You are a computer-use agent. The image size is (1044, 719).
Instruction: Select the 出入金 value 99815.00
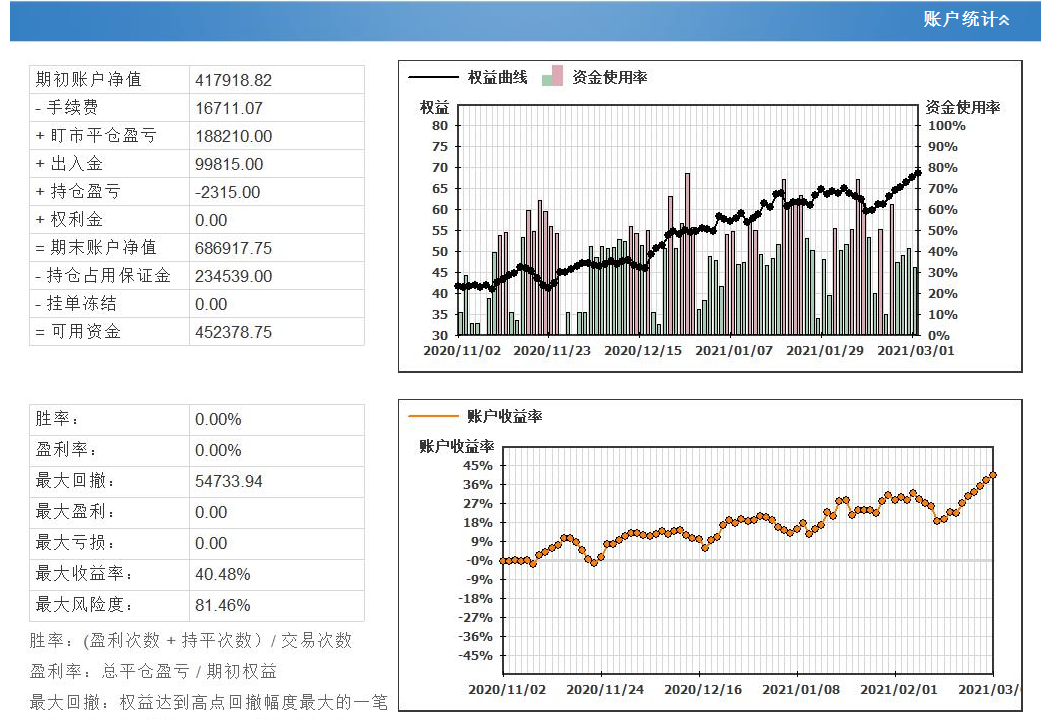[229, 164]
